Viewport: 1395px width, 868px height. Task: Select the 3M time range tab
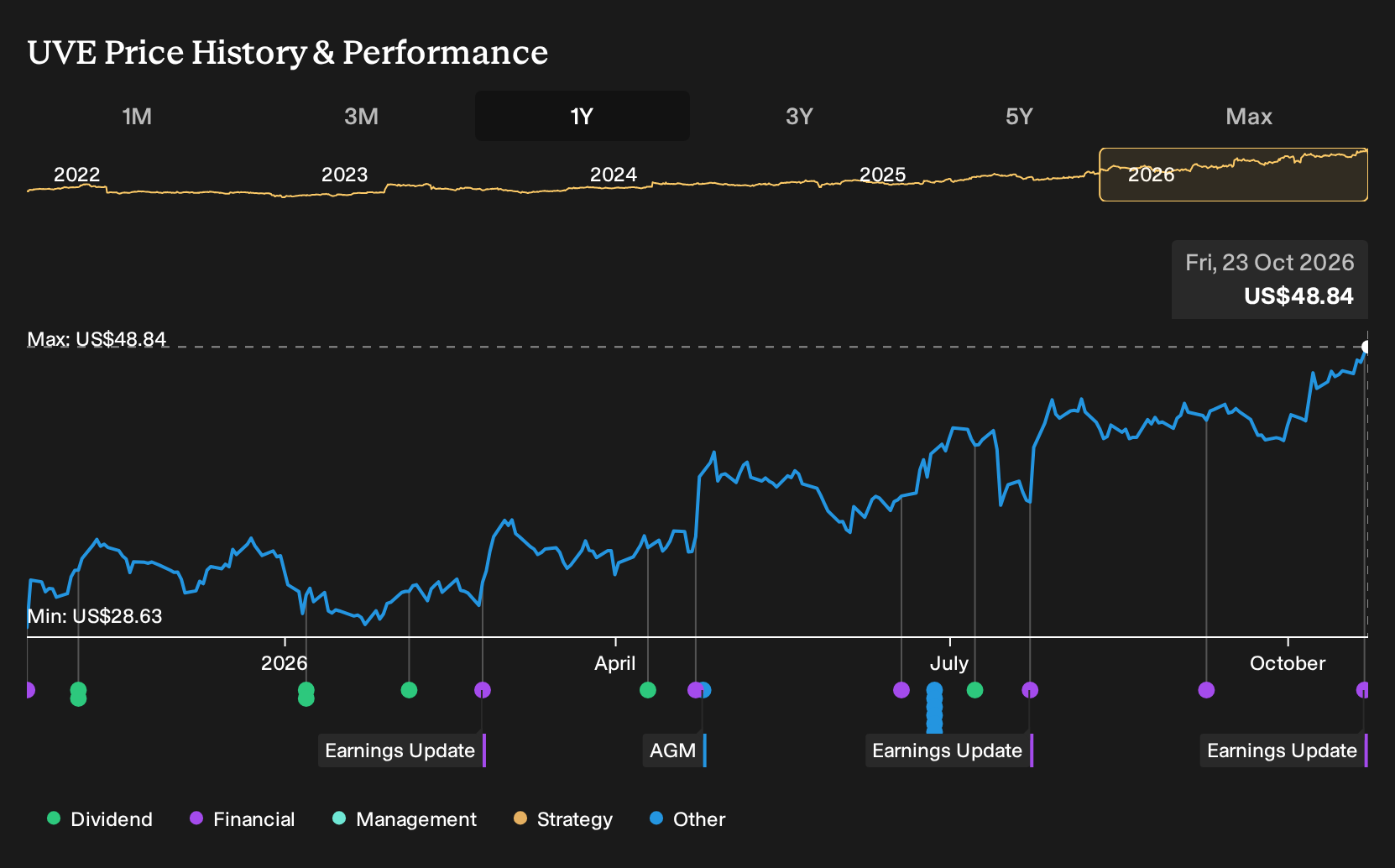coord(361,116)
